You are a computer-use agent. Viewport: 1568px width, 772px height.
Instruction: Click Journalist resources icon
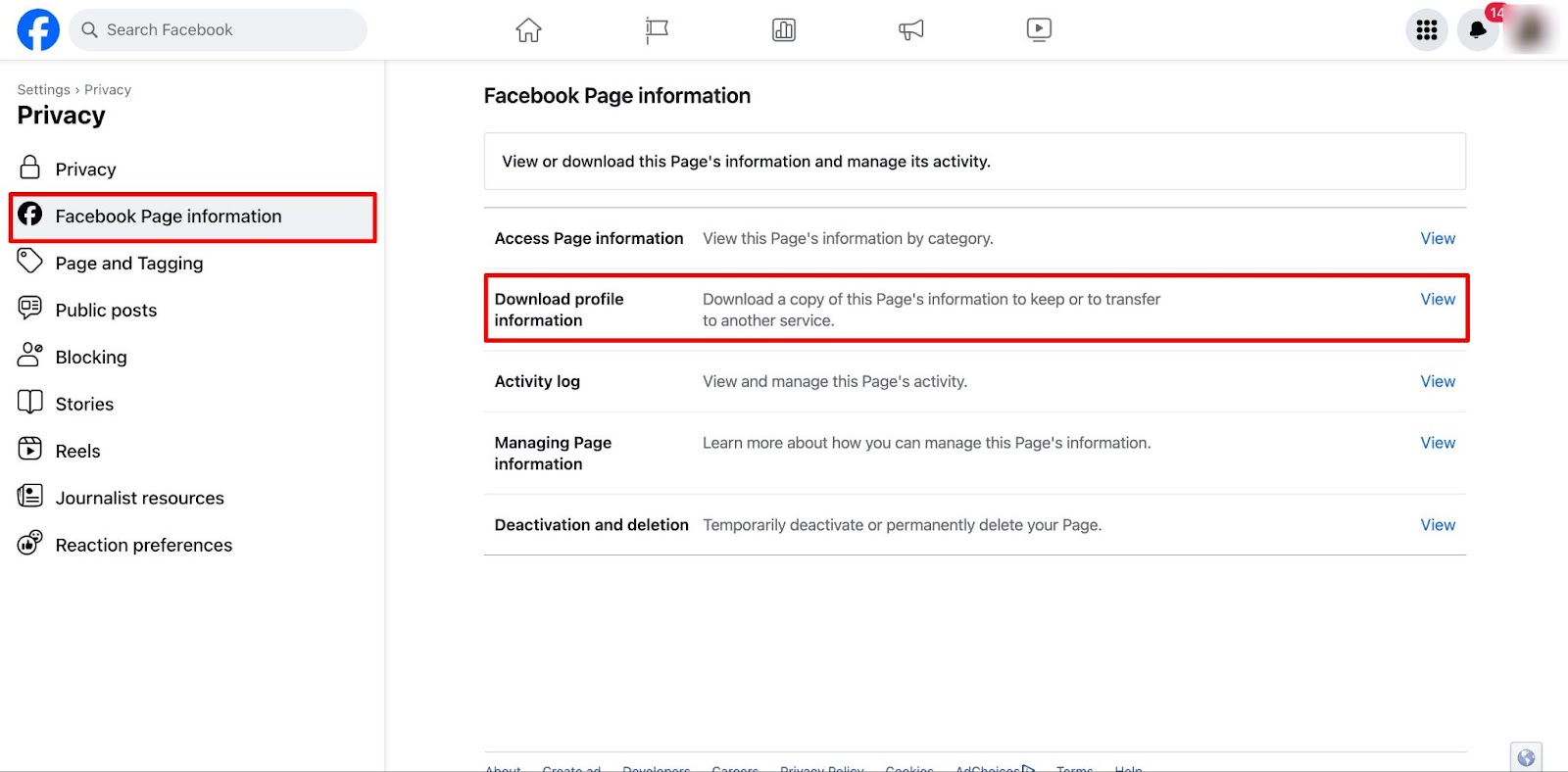pyautogui.click(x=30, y=496)
